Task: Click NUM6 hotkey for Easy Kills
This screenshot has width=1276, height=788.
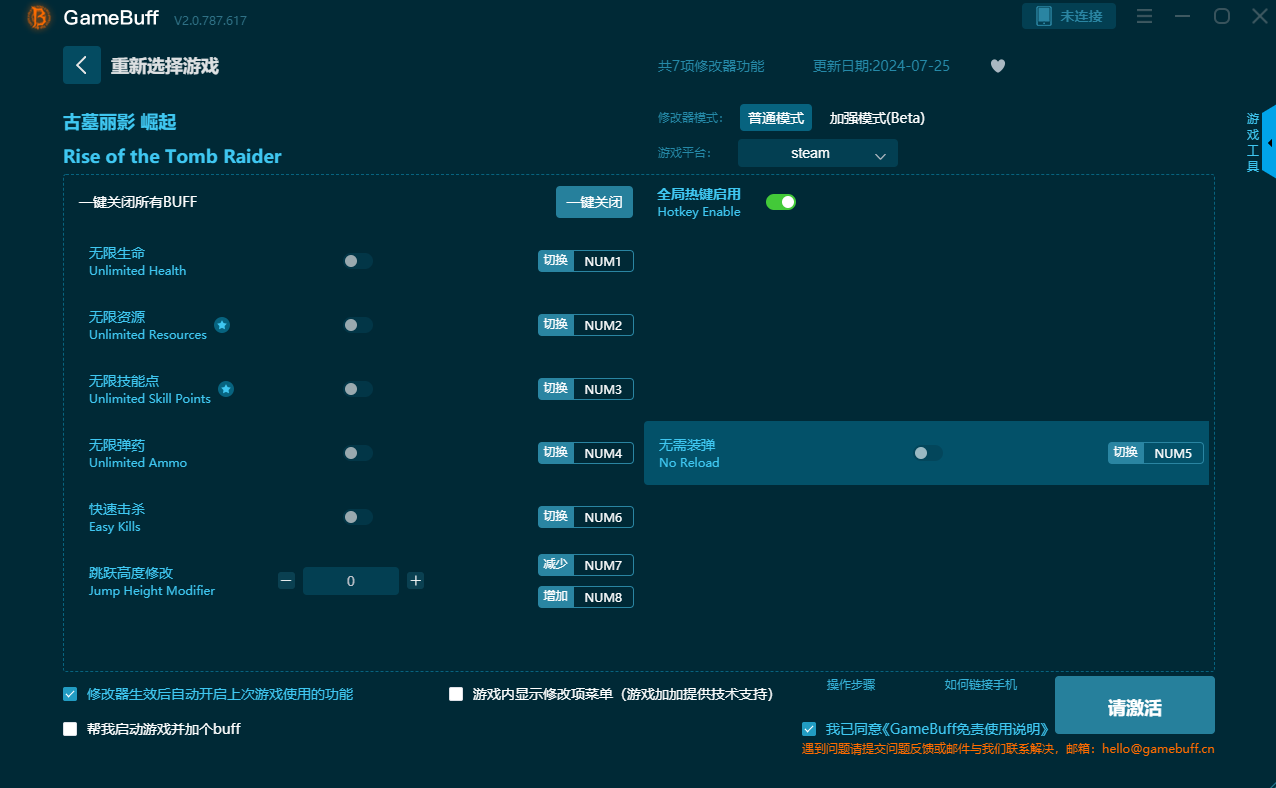Action: (x=603, y=517)
